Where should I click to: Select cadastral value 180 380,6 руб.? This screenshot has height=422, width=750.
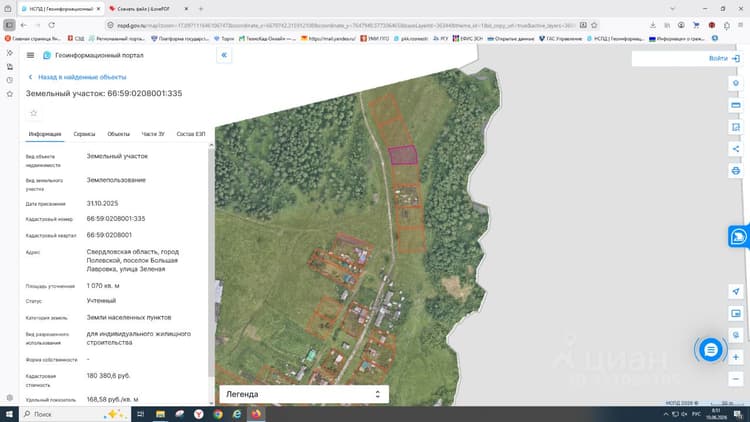tap(109, 376)
